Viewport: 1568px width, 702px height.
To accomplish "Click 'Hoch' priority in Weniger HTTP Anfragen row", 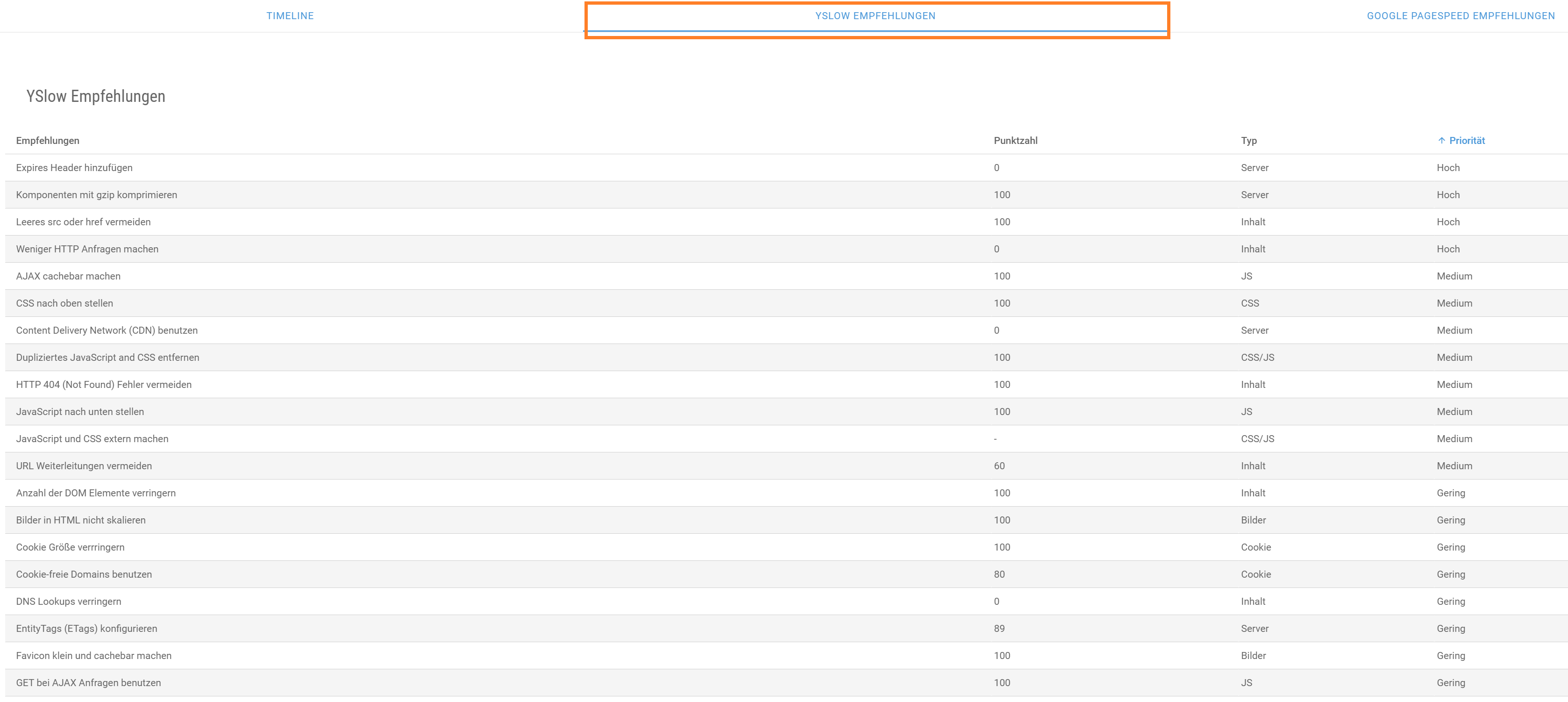I will [x=1448, y=249].
